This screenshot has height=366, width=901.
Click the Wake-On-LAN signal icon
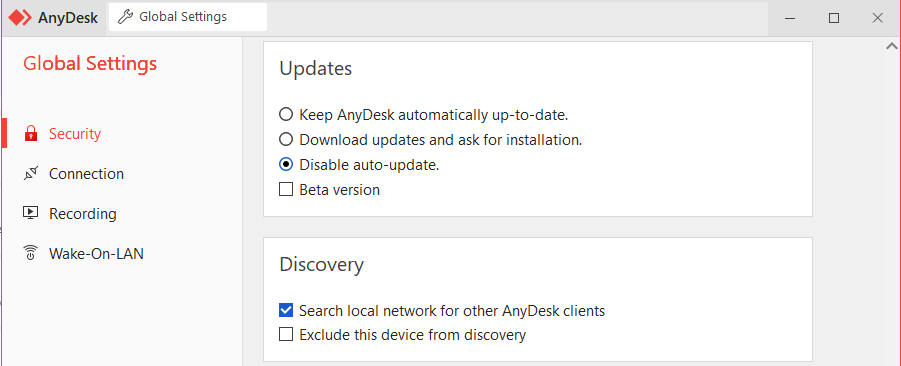[30, 253]
